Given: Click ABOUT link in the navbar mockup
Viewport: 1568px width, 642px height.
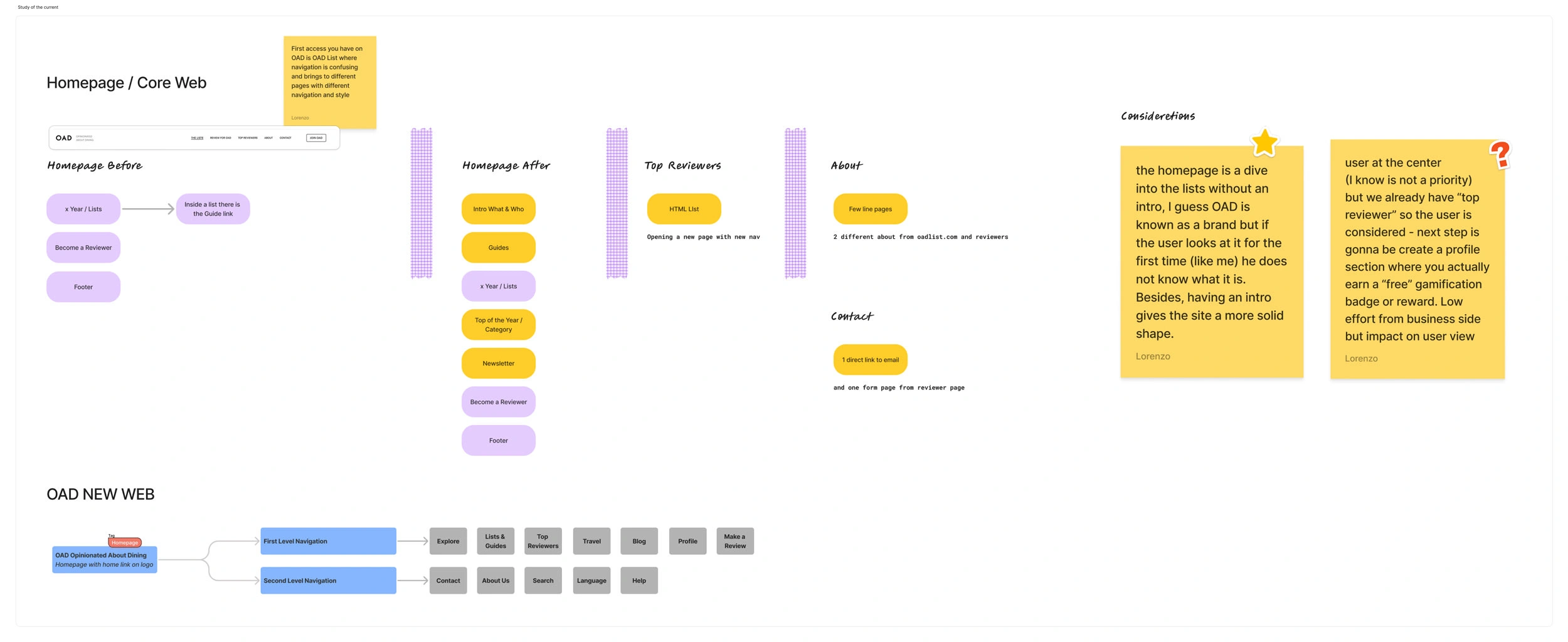Looking at the screenshot, I should [x=268, y=138].
